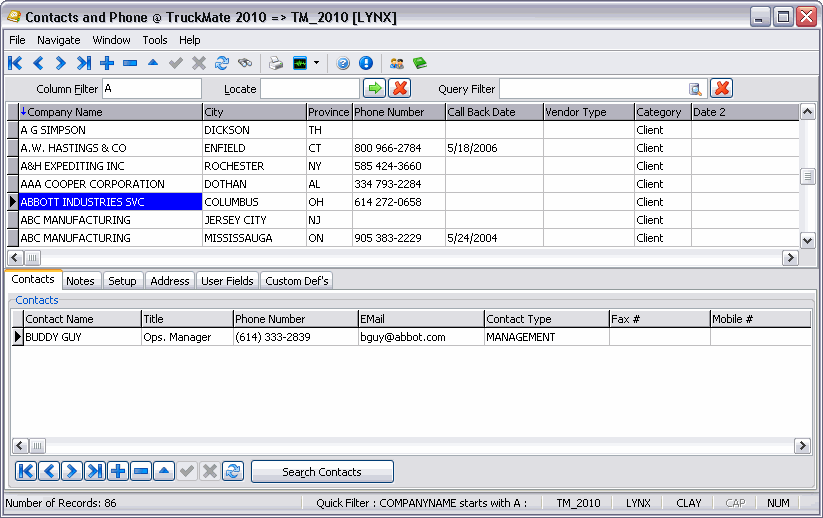Screen dimensions: 823x518
Task: Jump to first record in top toolbar
Action: pyautogui.click(x=14, y=63)
